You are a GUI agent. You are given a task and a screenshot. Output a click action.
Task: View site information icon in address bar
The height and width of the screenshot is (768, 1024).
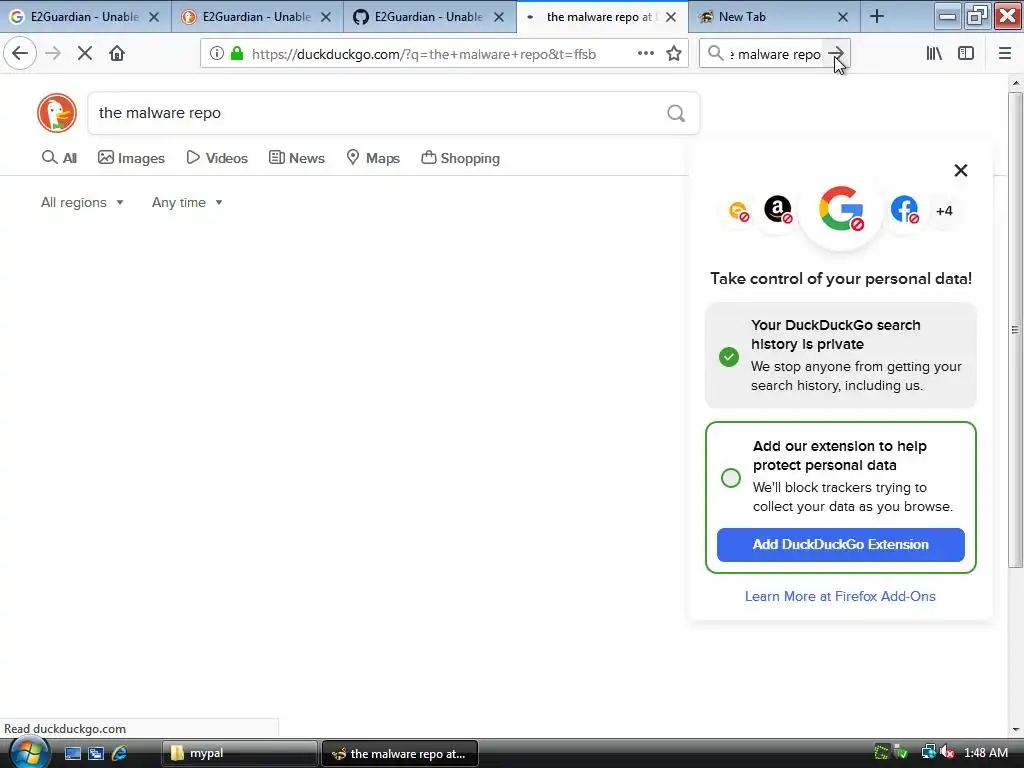point(217,54)
